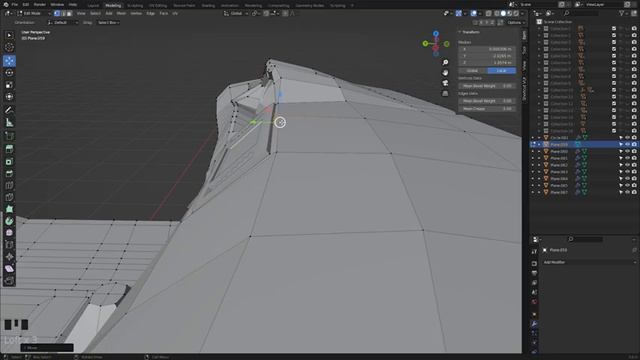
Task: Switch to the Layout workspace tab
Action: click(x=93, y=6)
